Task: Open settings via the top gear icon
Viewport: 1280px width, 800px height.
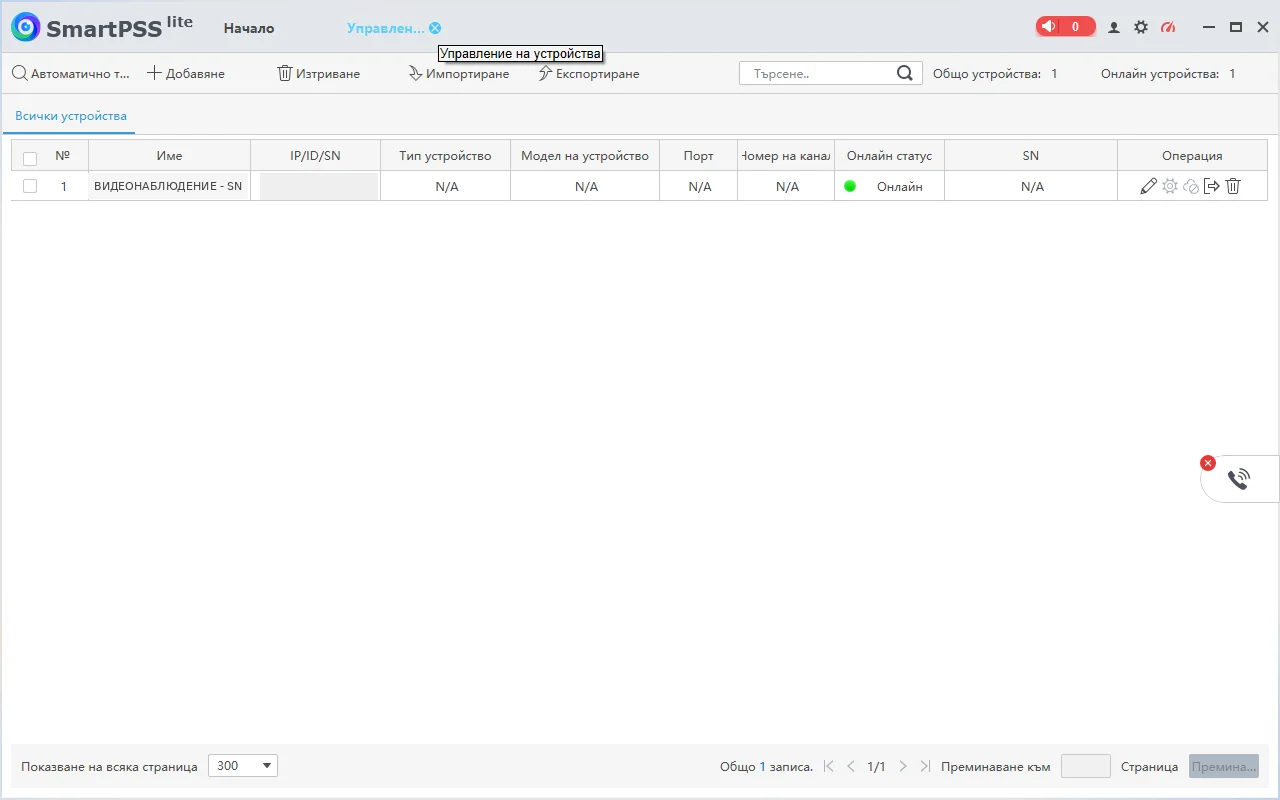Action: [x=1141, y=28]
